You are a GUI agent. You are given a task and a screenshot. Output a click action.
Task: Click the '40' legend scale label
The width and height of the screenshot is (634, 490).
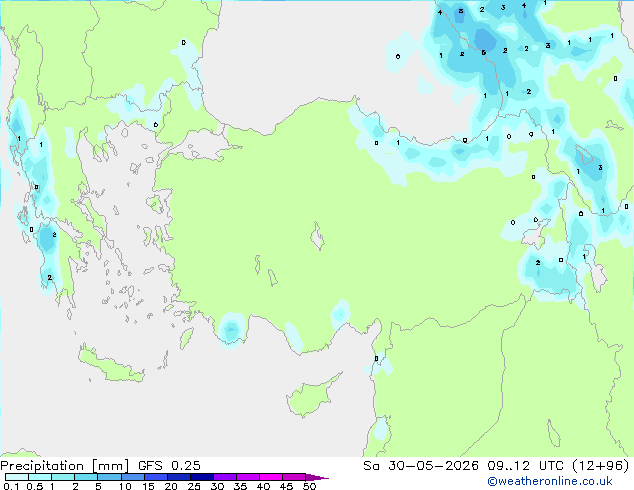pyautogui.click(x=263, y=486)
